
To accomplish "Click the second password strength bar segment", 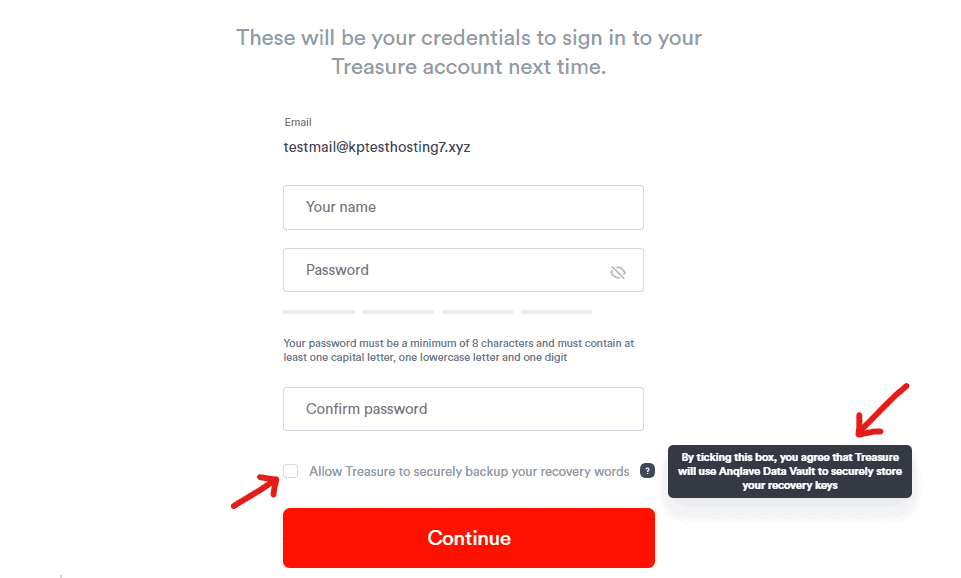I will click(398, 312).
